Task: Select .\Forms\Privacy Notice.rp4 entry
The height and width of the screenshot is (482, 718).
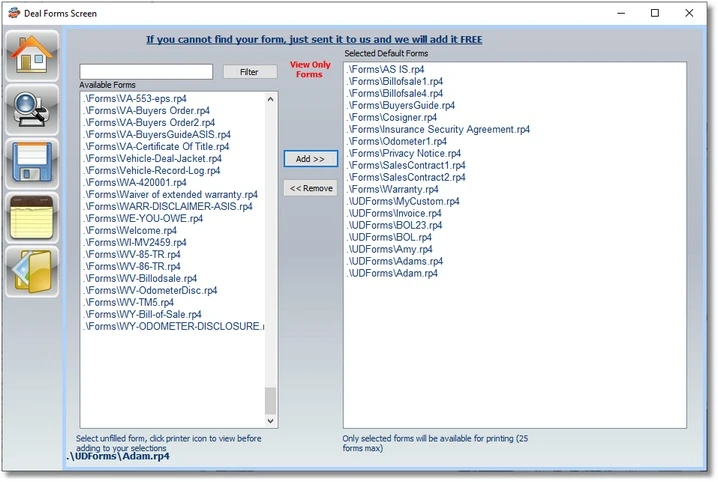Action: (x=404, y=153)
